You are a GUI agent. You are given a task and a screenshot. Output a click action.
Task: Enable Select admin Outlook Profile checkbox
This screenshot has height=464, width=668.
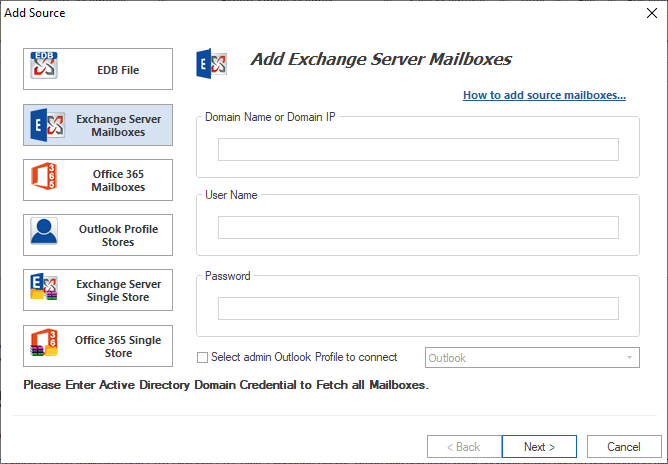click(202, 357)
